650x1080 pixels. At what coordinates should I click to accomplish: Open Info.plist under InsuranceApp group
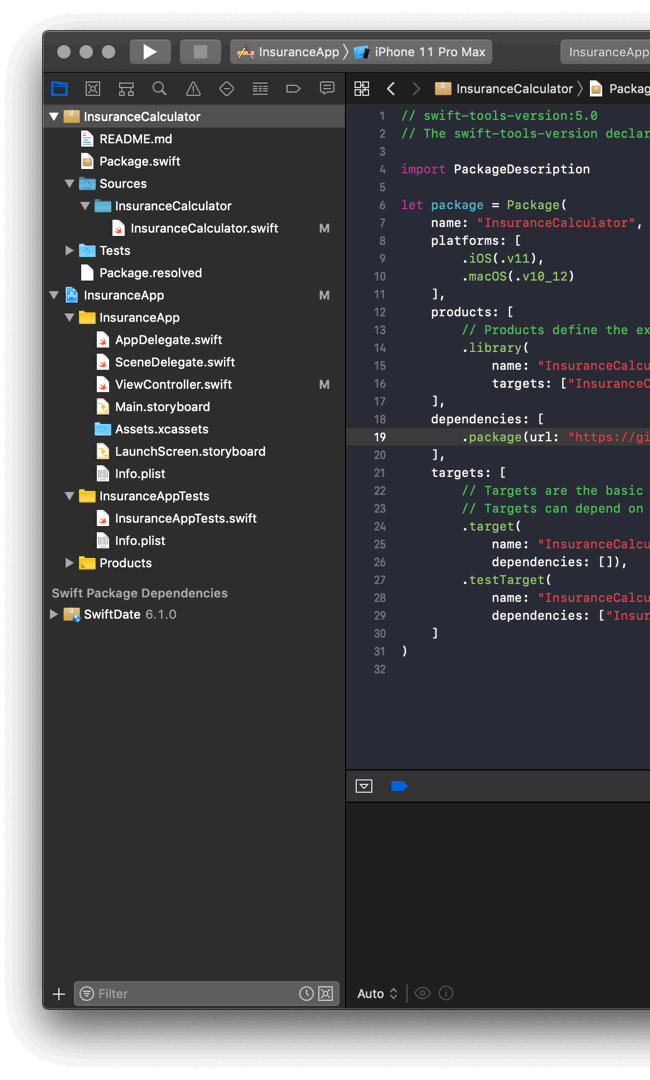pyautogui.click(x=140, y=474)
